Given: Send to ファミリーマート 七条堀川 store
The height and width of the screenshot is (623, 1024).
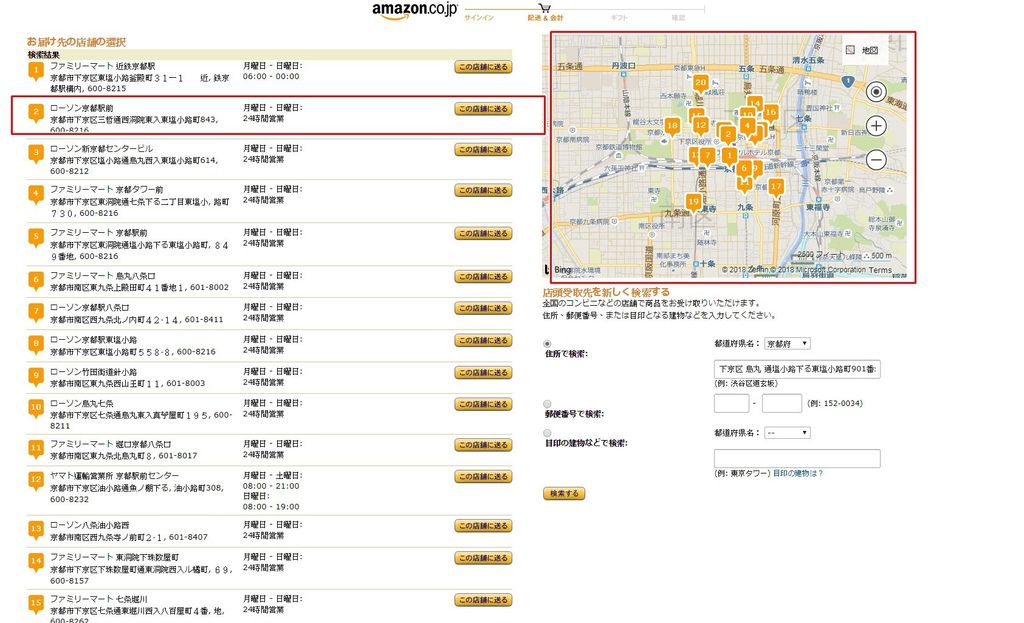Looking at the screenshot, I should coord(483,600).
